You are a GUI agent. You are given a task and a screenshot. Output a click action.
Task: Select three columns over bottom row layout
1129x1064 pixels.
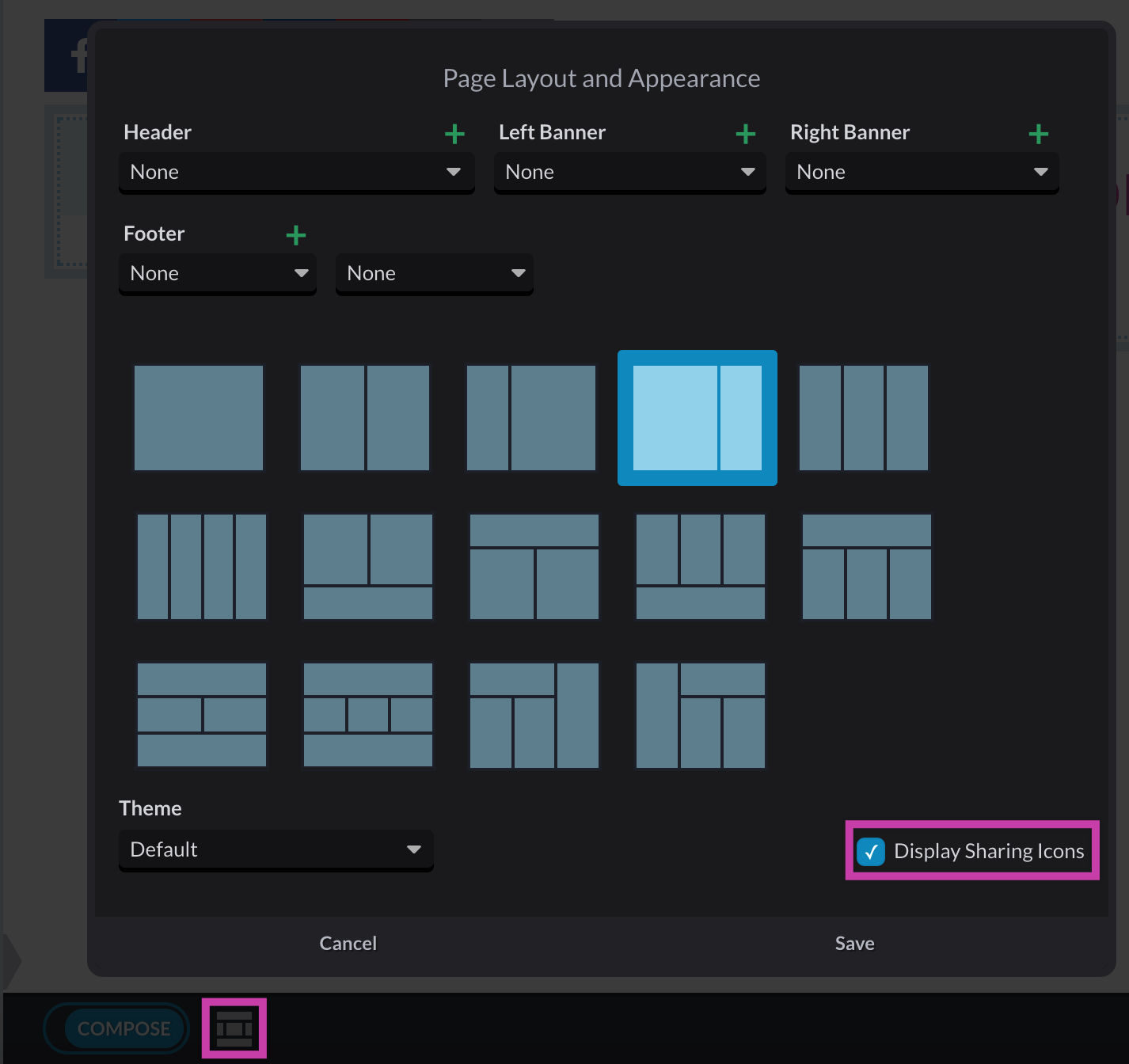(x=701, y=567)
